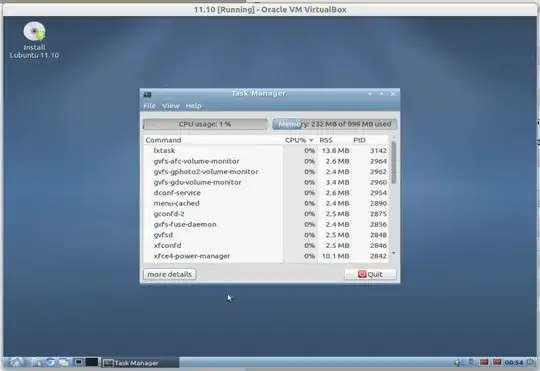540x371 pixels.
Task: Launch the file manager from the panel
Action: (x=37, y=362)
